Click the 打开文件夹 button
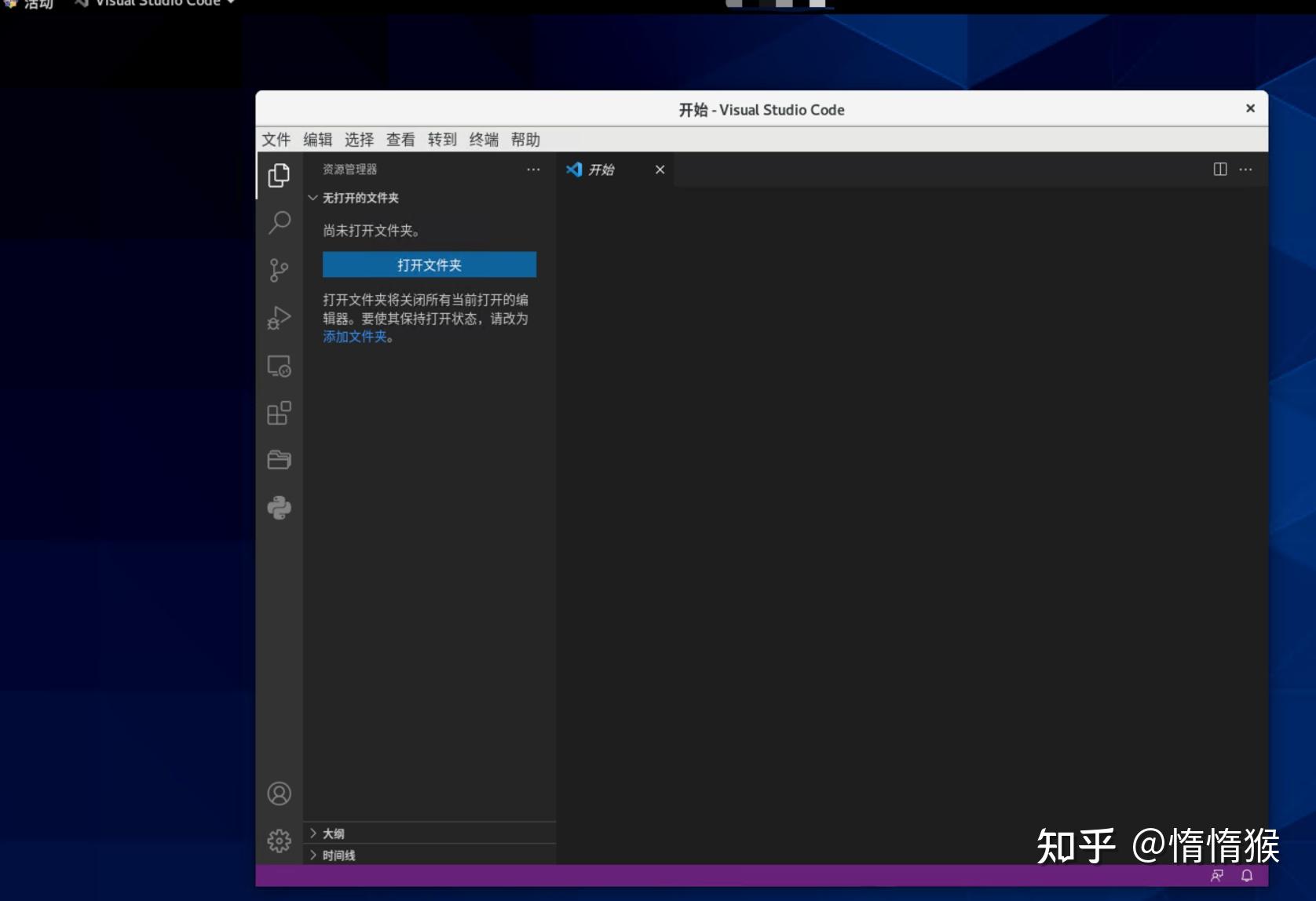This screenshot has height=901, width=1316. pos(429,264)
